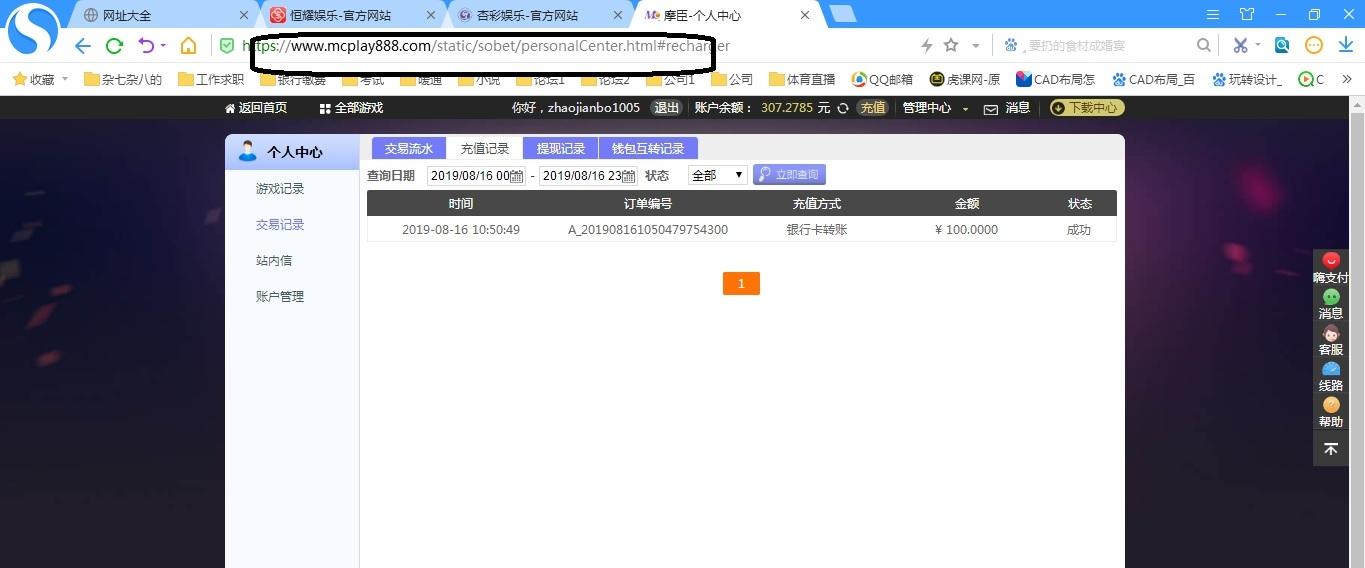This screenshot has width=1365, height=568.
Task: Show more bookmarks with the chevron
Action: [1347, 79]
